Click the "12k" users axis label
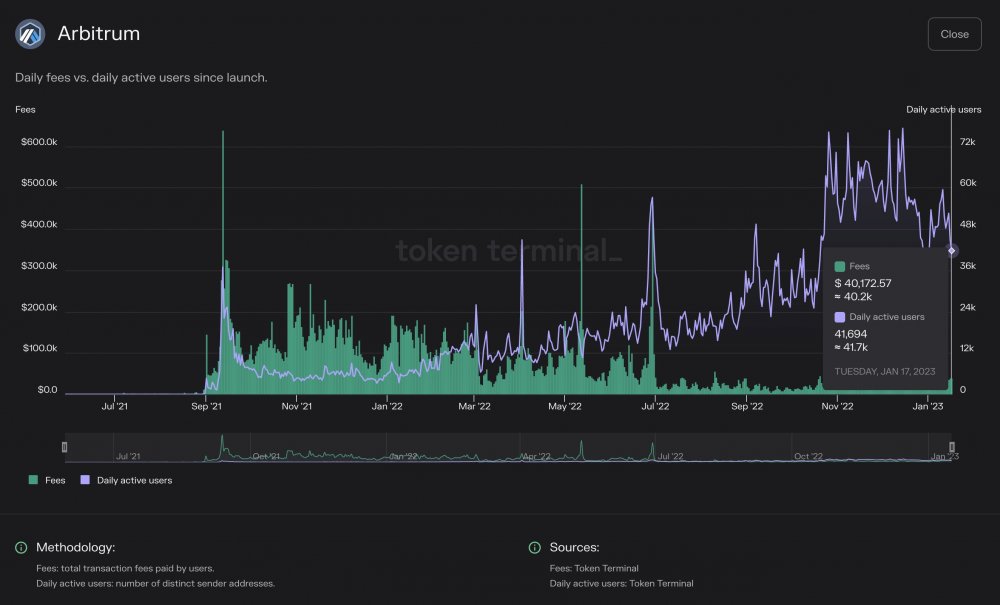 967,348
